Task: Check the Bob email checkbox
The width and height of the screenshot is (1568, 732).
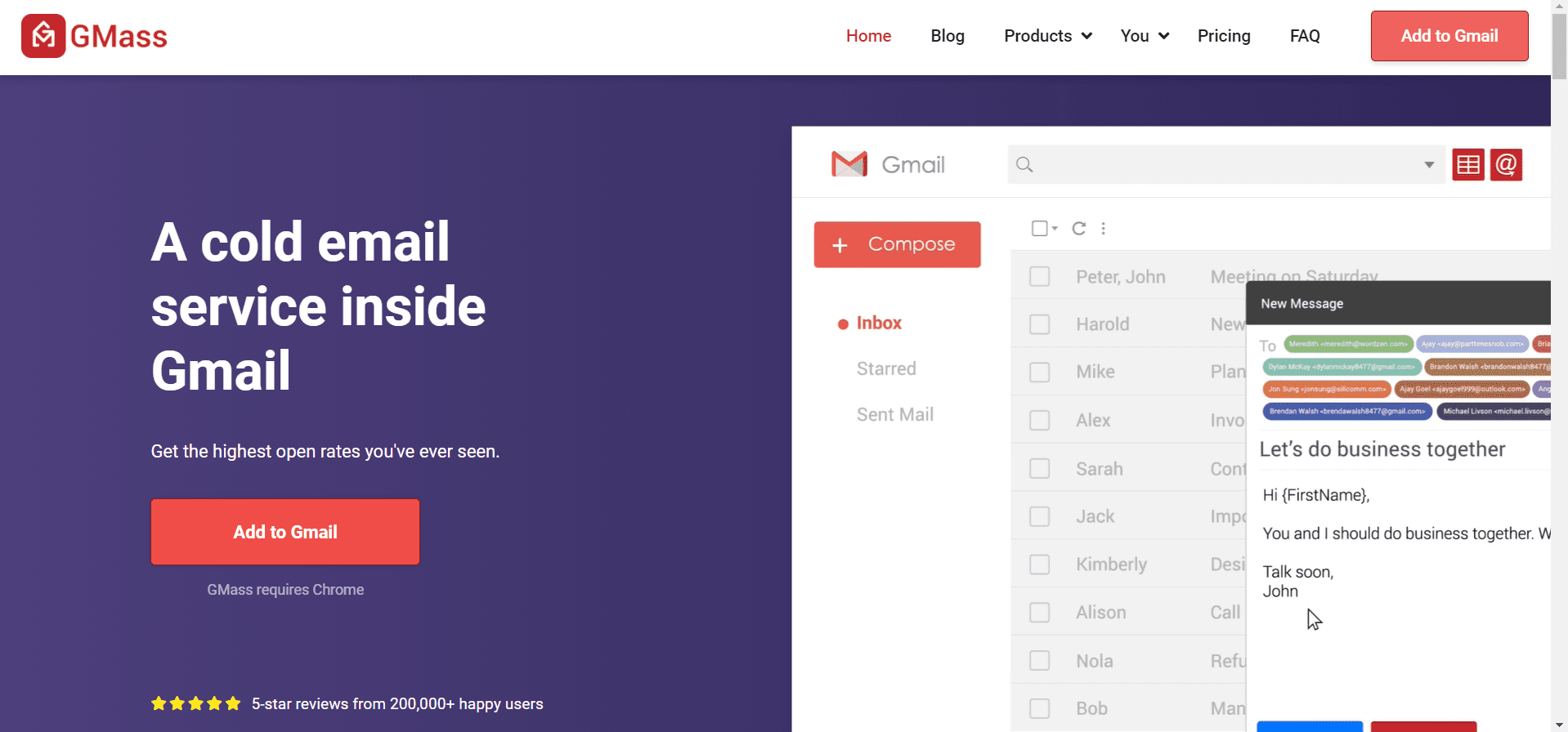Action: [1040, 708]
